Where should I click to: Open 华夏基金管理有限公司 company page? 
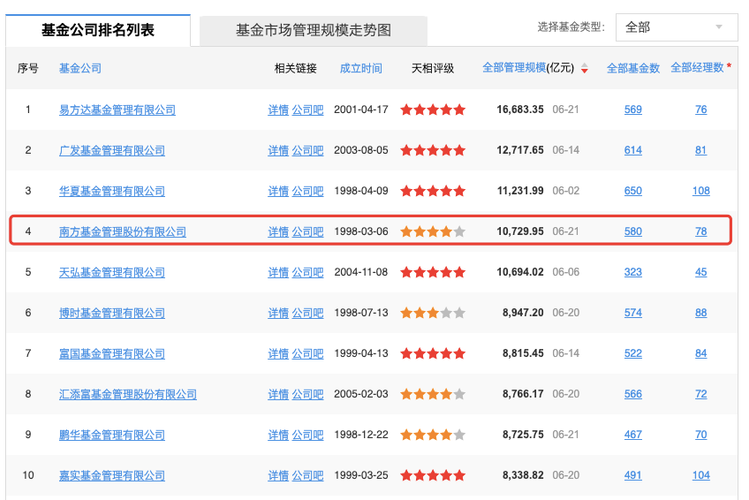(x=112, y=191)
